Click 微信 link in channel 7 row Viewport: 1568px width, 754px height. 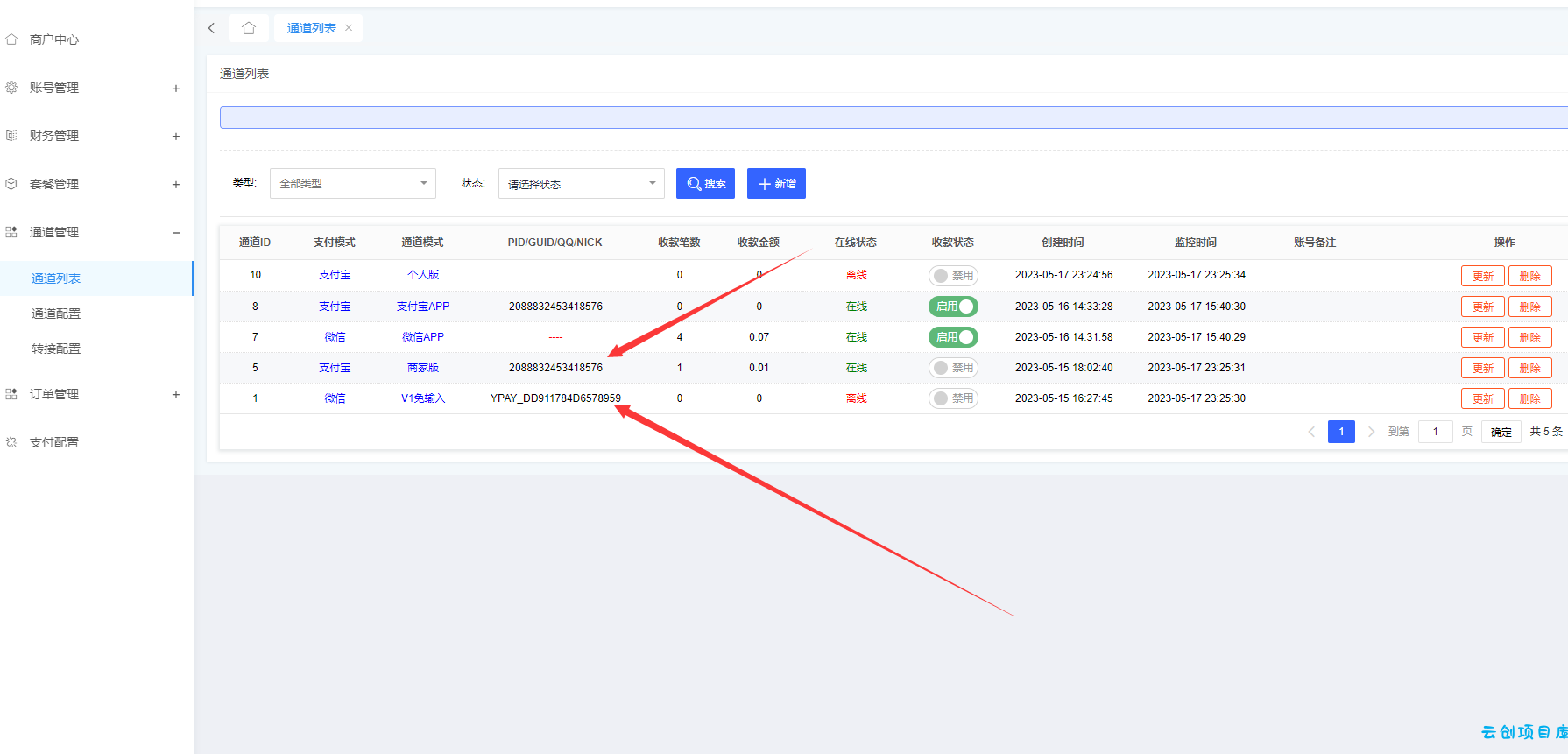point(335,337)
